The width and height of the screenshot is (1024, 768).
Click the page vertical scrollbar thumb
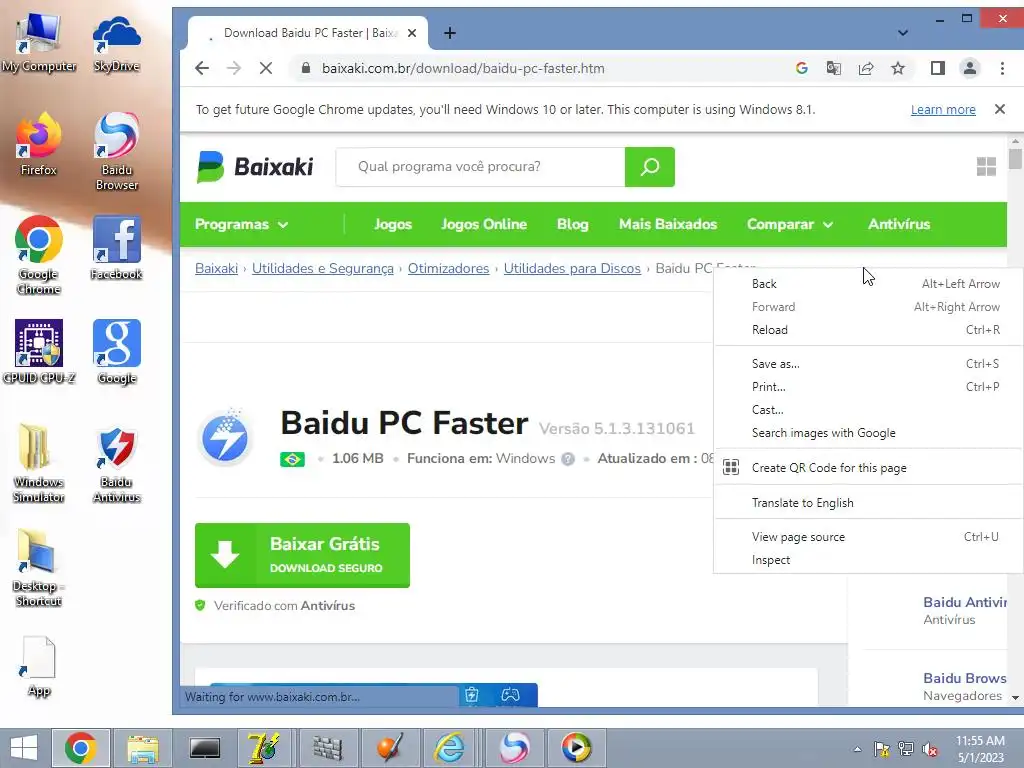click(1015, 159)
